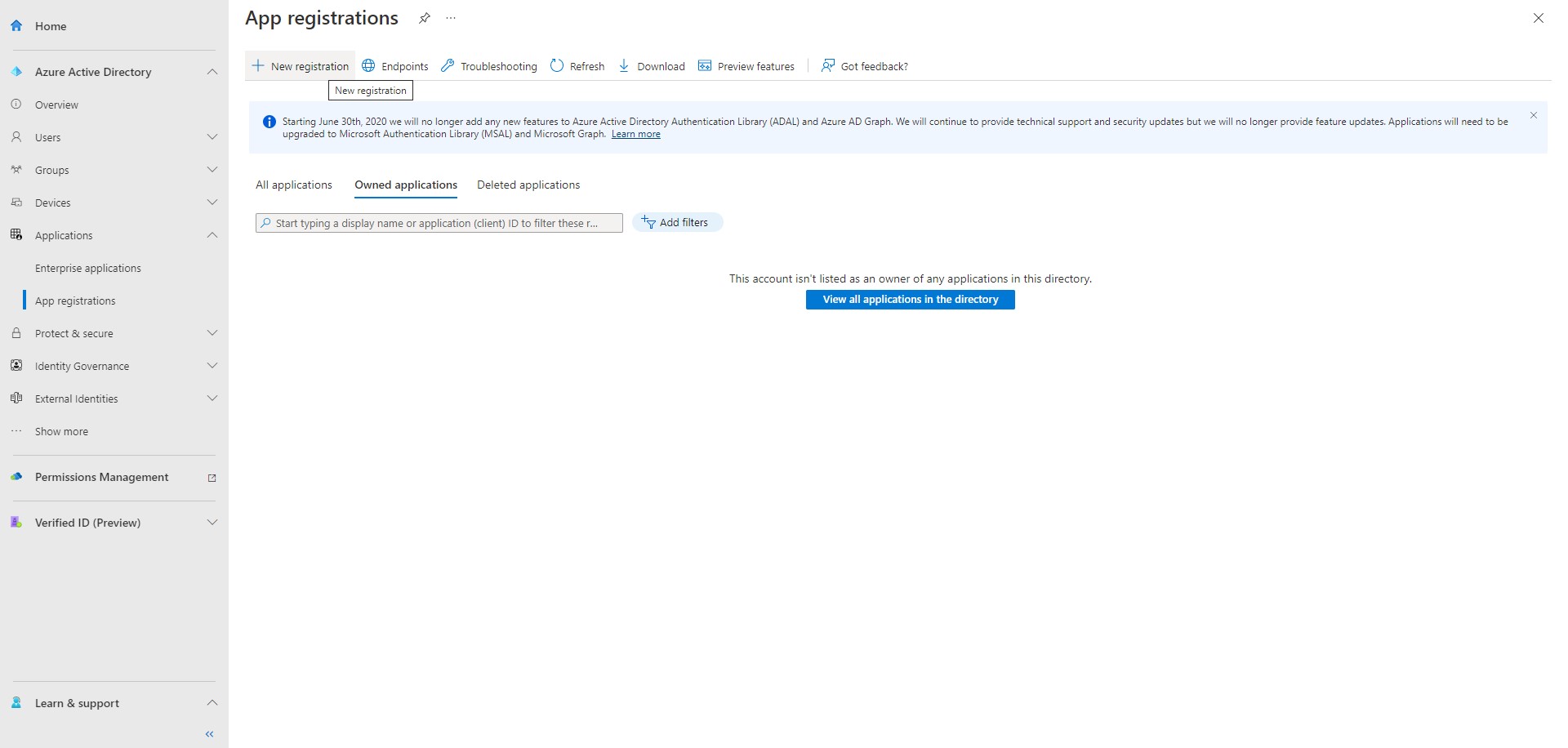Screen dimensions: 1568x748
Task: Refresh the app registrations list
Action: pos(577,65)
